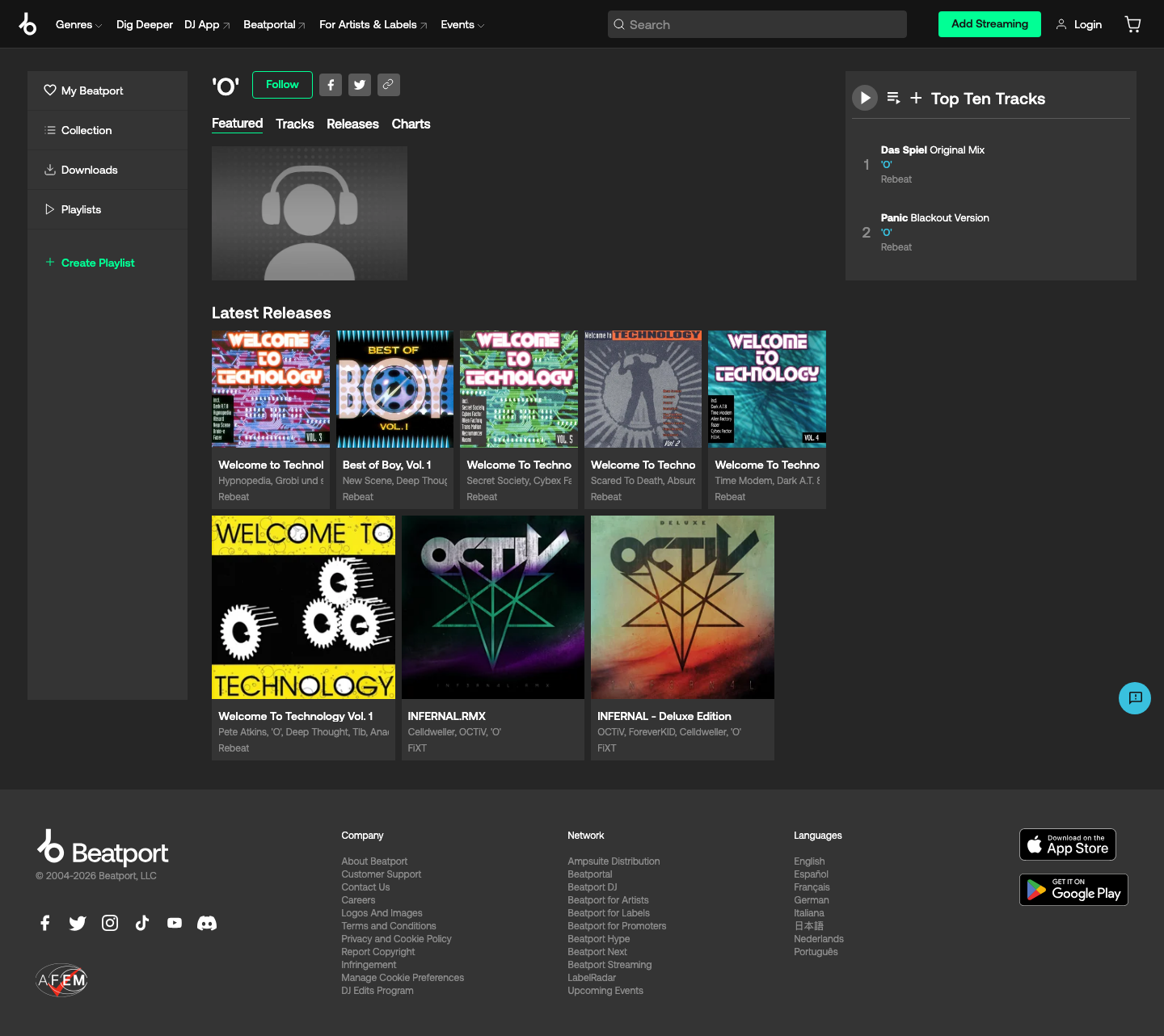
Task: Open Rebeat label under Das Spiel
Action: coord(896,179)
